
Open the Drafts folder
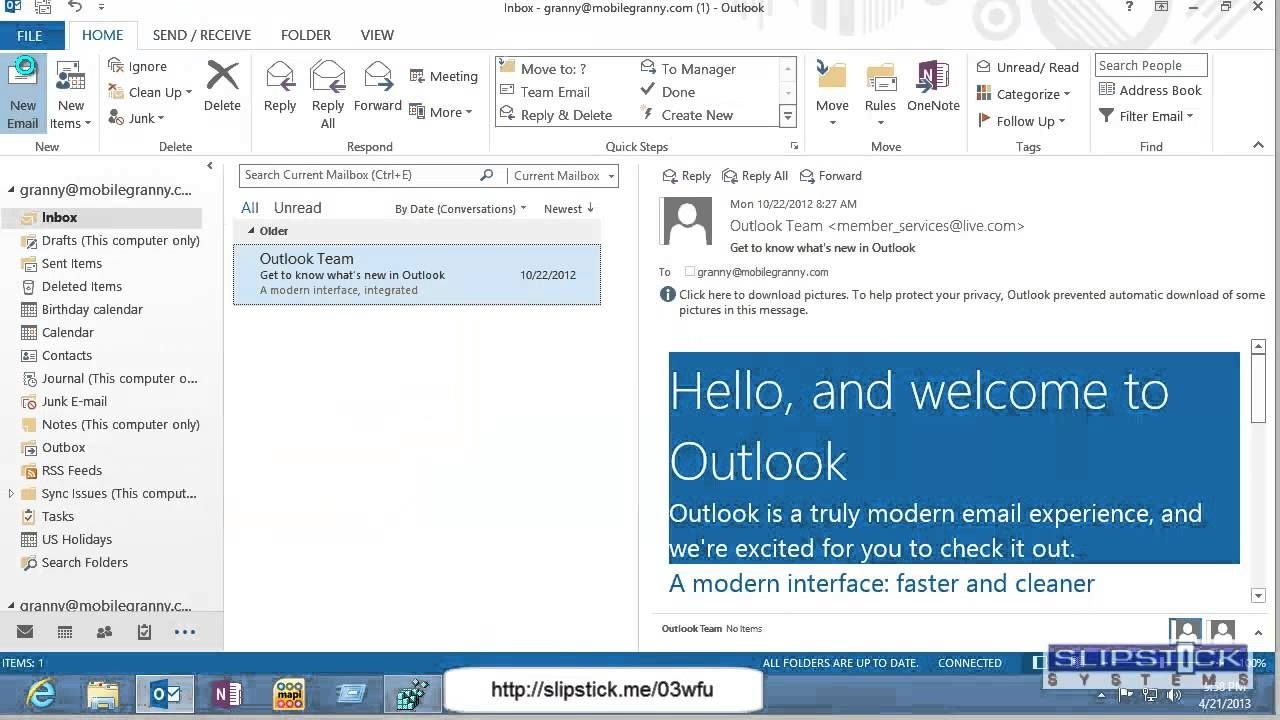pyautogui.click(x=111, y=240)
